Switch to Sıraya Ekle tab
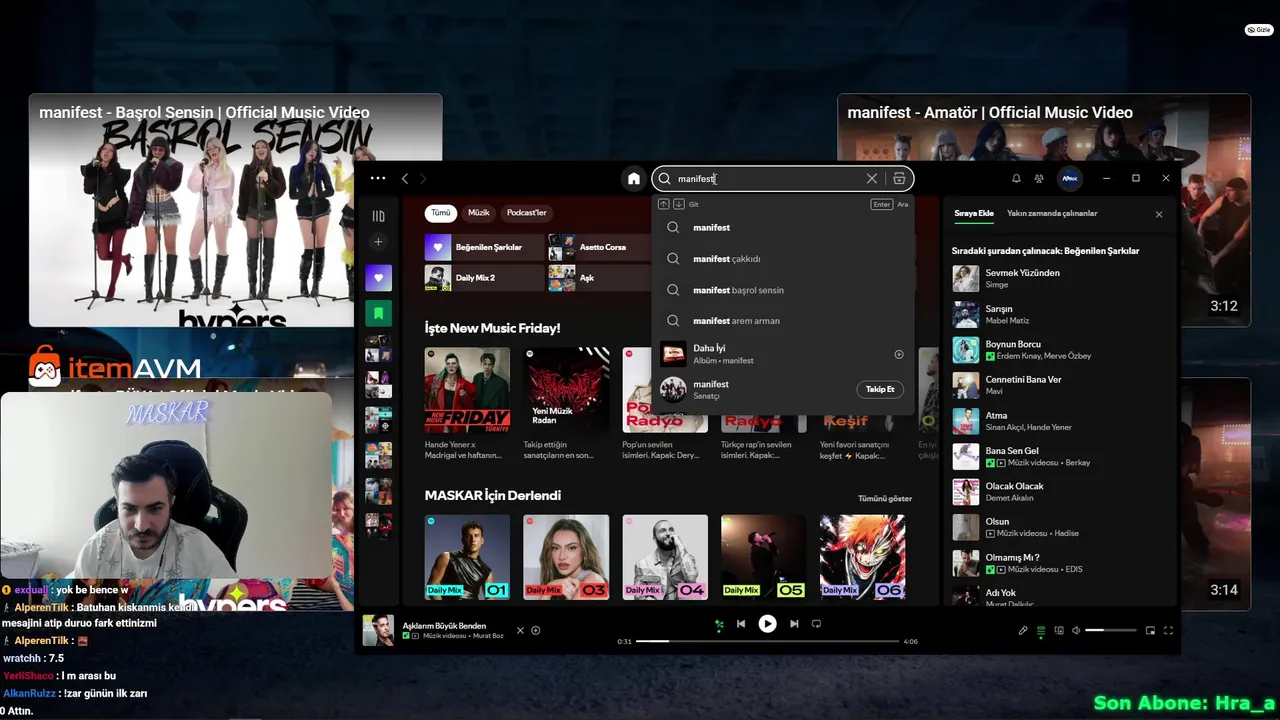1280x720 pixels. (974, 213)
